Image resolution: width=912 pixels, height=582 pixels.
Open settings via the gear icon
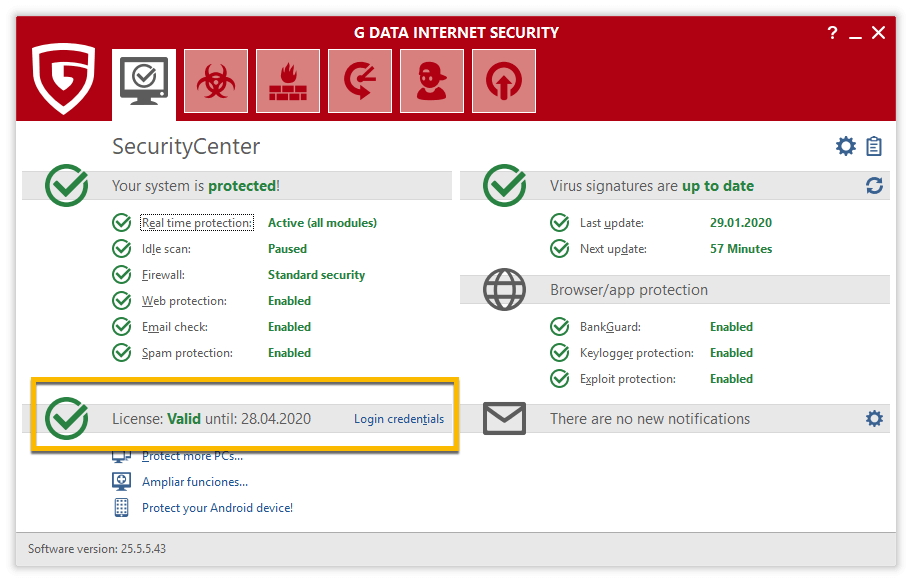tap(845, 145)
